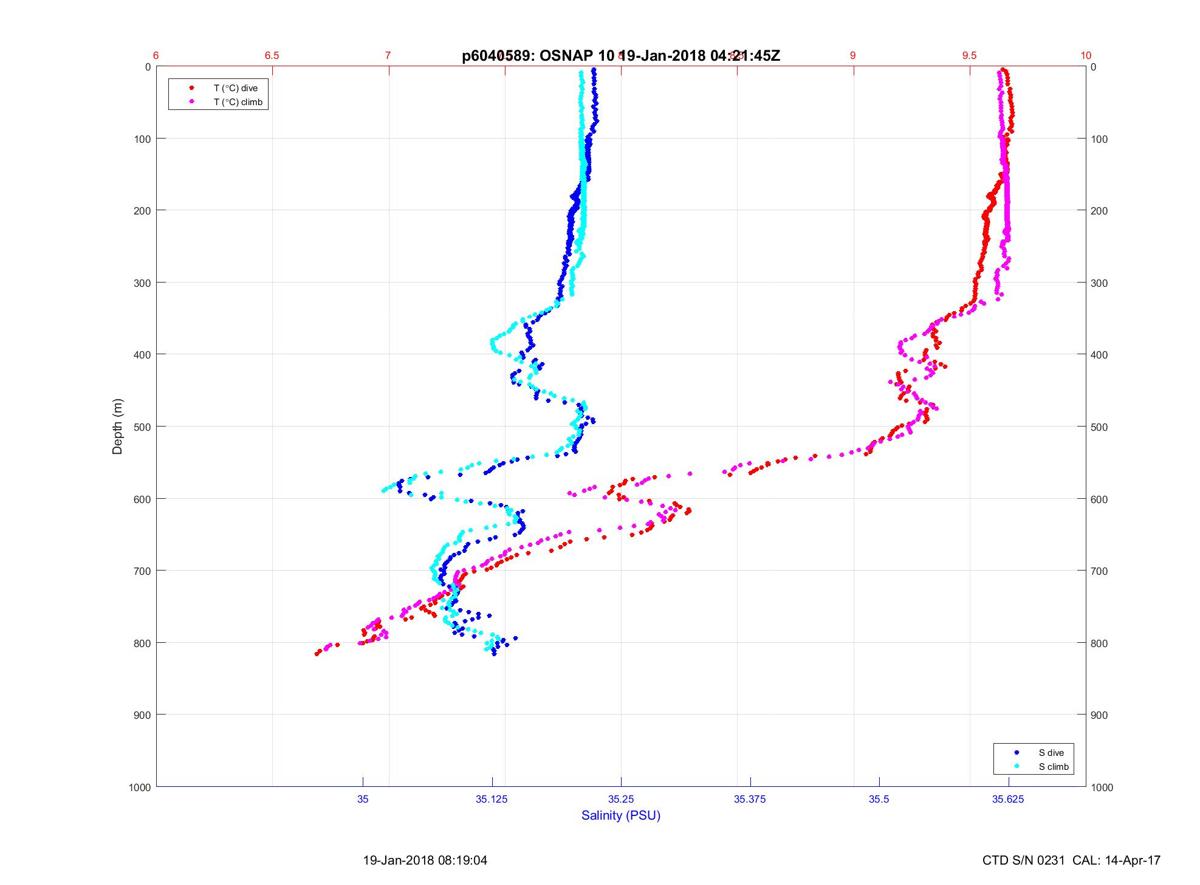This screenshot has height=885, width=1200.
Task: Click temperature tick label 6.5 on top axis
Action: pos(272,56)
